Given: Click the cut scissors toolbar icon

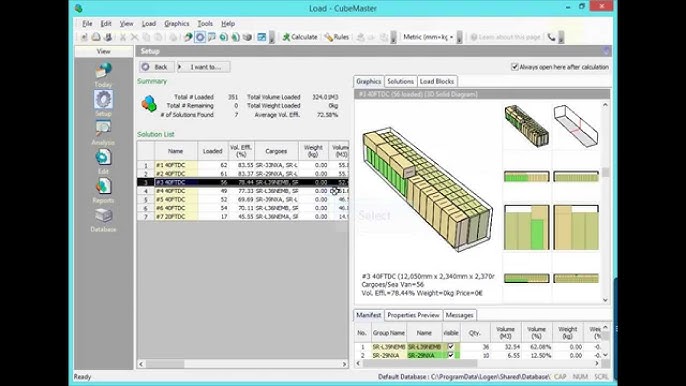Looking at the screenshot, I should [x=123, y=37].
